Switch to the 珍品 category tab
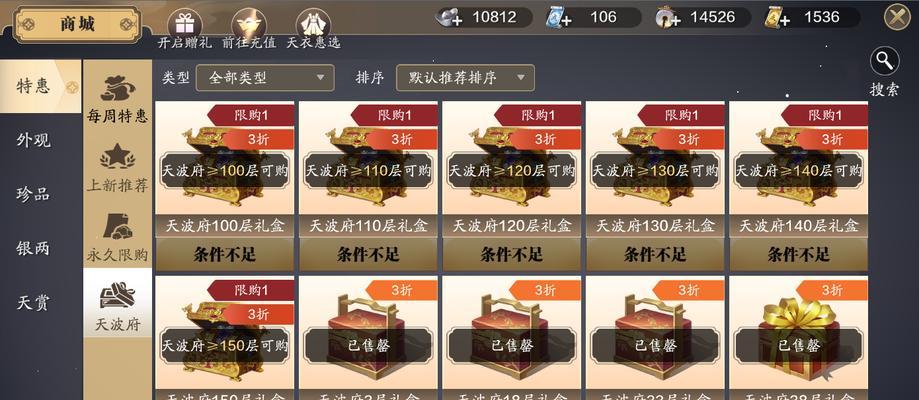 (x=34, y=194)
